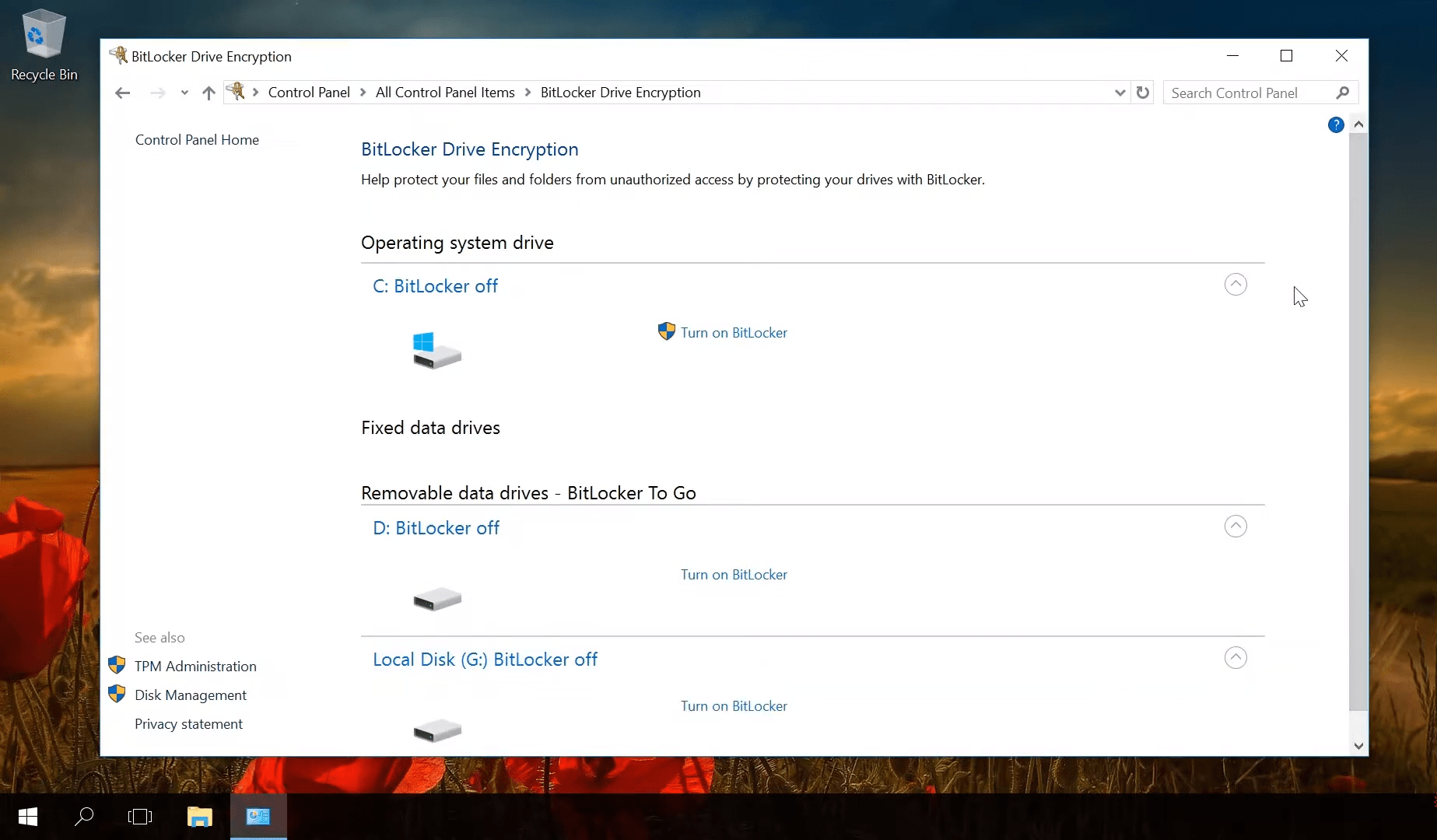Click the shield icon next to Turn on BitLocker for C:
Screen dimensions: 1437x840
pos(666,331)
